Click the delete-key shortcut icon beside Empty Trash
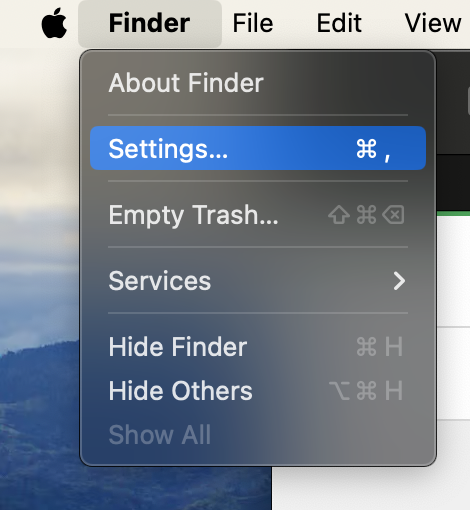 pos(393,215)
